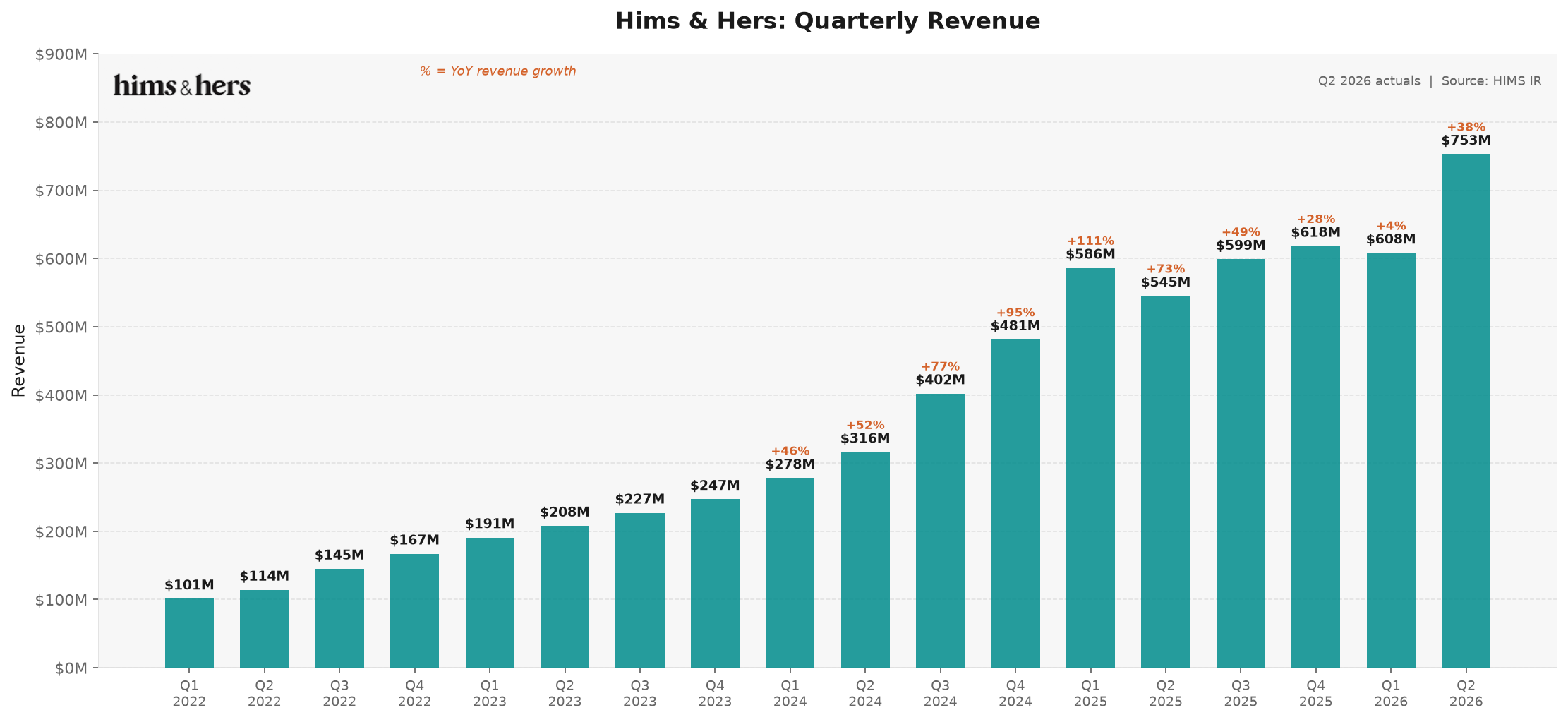Click the $114M value label
The height and width of the screenshot is (722, 1568).
click(x=265, y=577)
